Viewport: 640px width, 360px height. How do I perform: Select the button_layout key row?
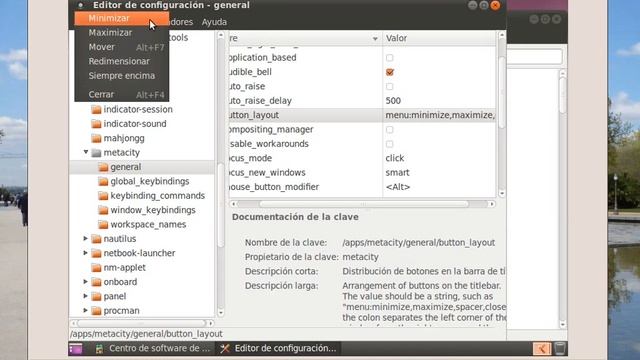(x=362, y=115)
